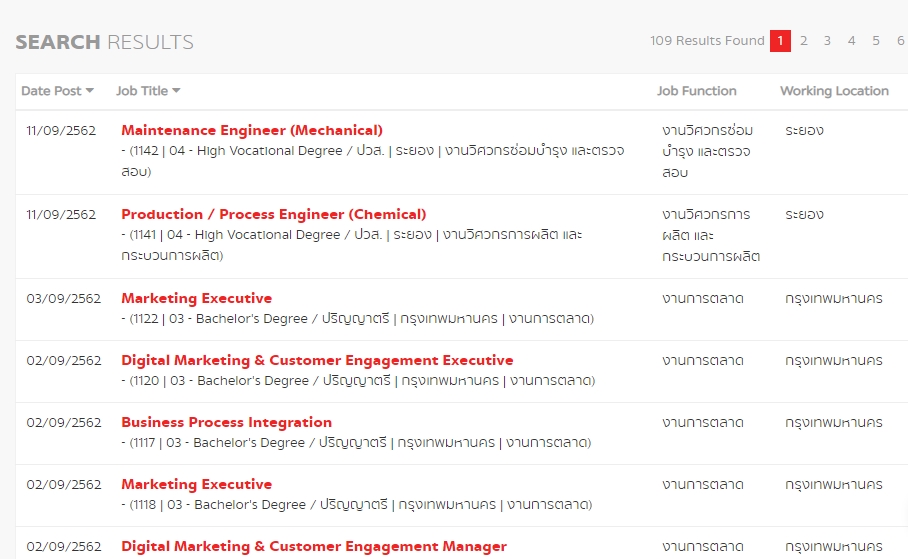Open Digital Marketing & Customer Engagement Manager
Image resolution: width=908 pixels, height=559 pixels.
[x=314, y=546]
